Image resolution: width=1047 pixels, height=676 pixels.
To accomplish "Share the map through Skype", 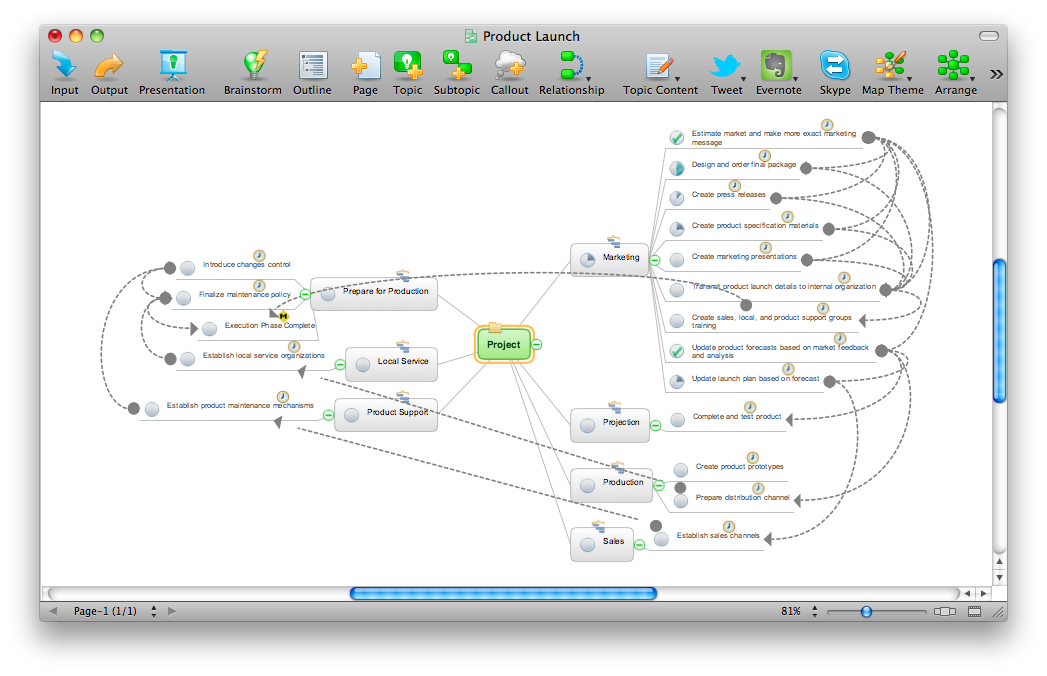I will (x=835, y=73).
